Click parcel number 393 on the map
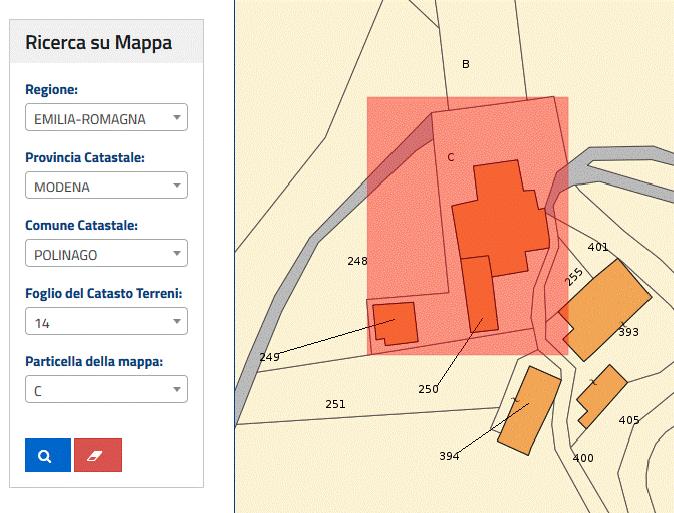 pos(628,332)
